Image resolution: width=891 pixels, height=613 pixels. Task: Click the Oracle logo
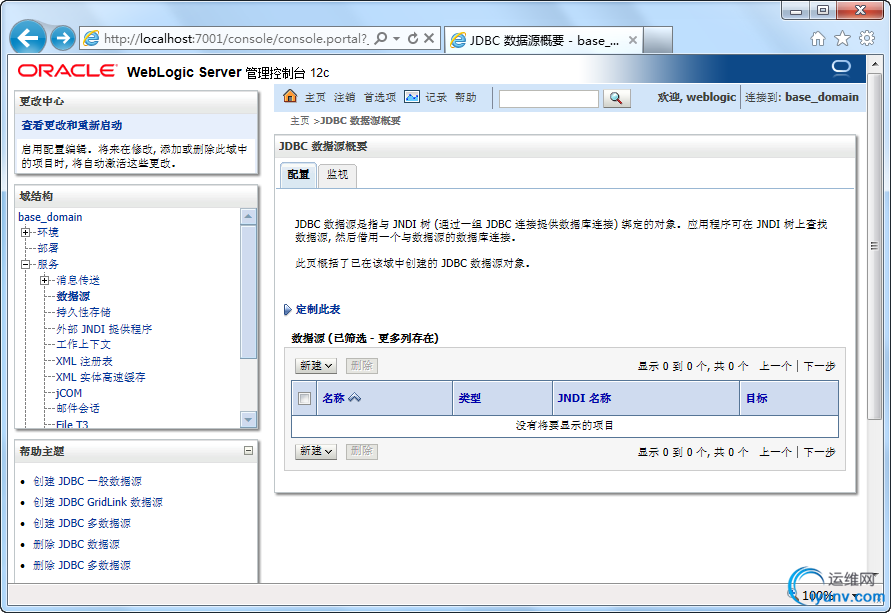(x=67, y=71)
